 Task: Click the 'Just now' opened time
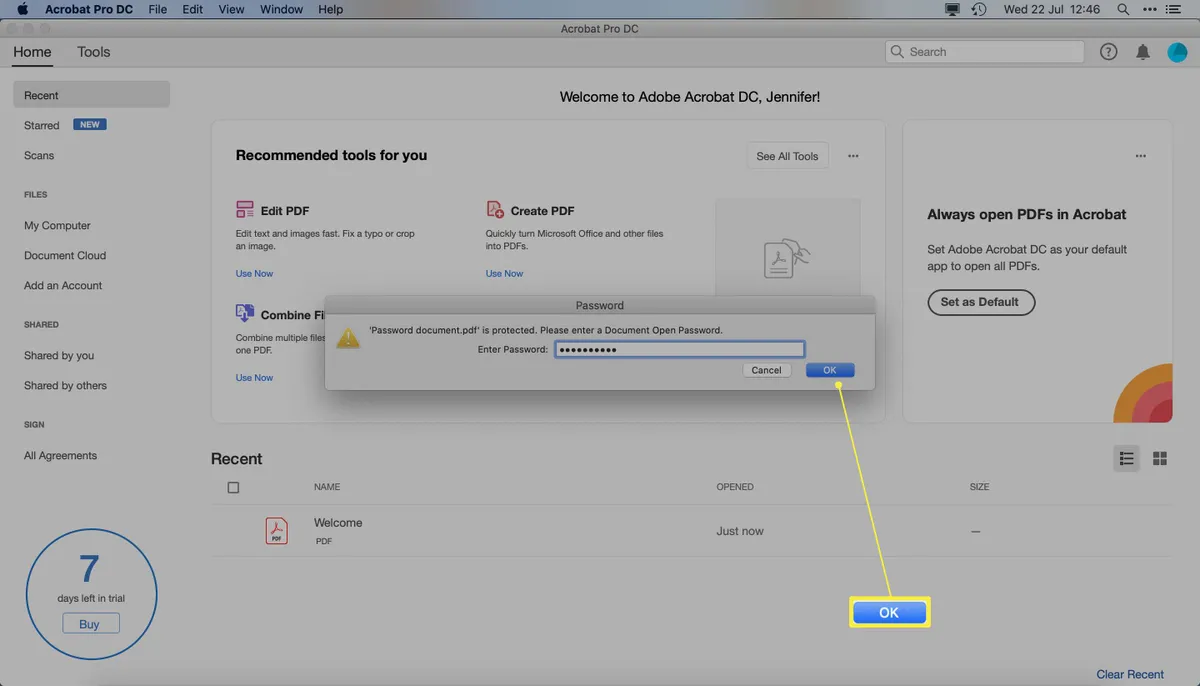tap(740, 531)
